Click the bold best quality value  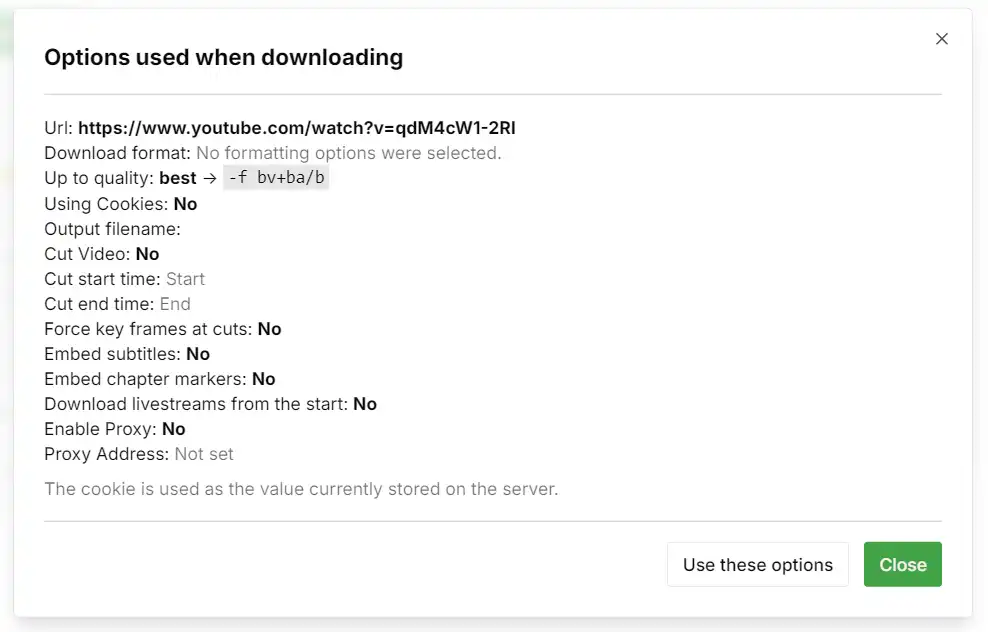tap(177, 179)
